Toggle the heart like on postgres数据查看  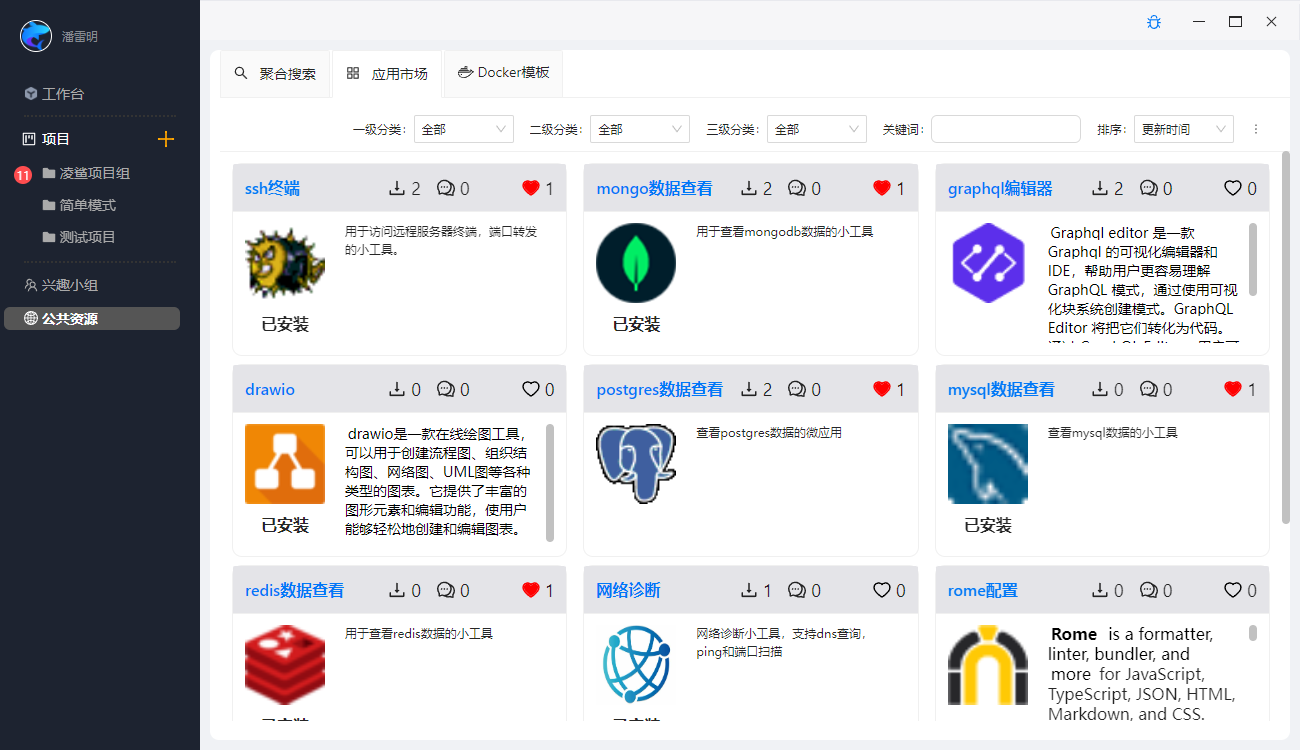pyautogui.click(x=881, y=389)
